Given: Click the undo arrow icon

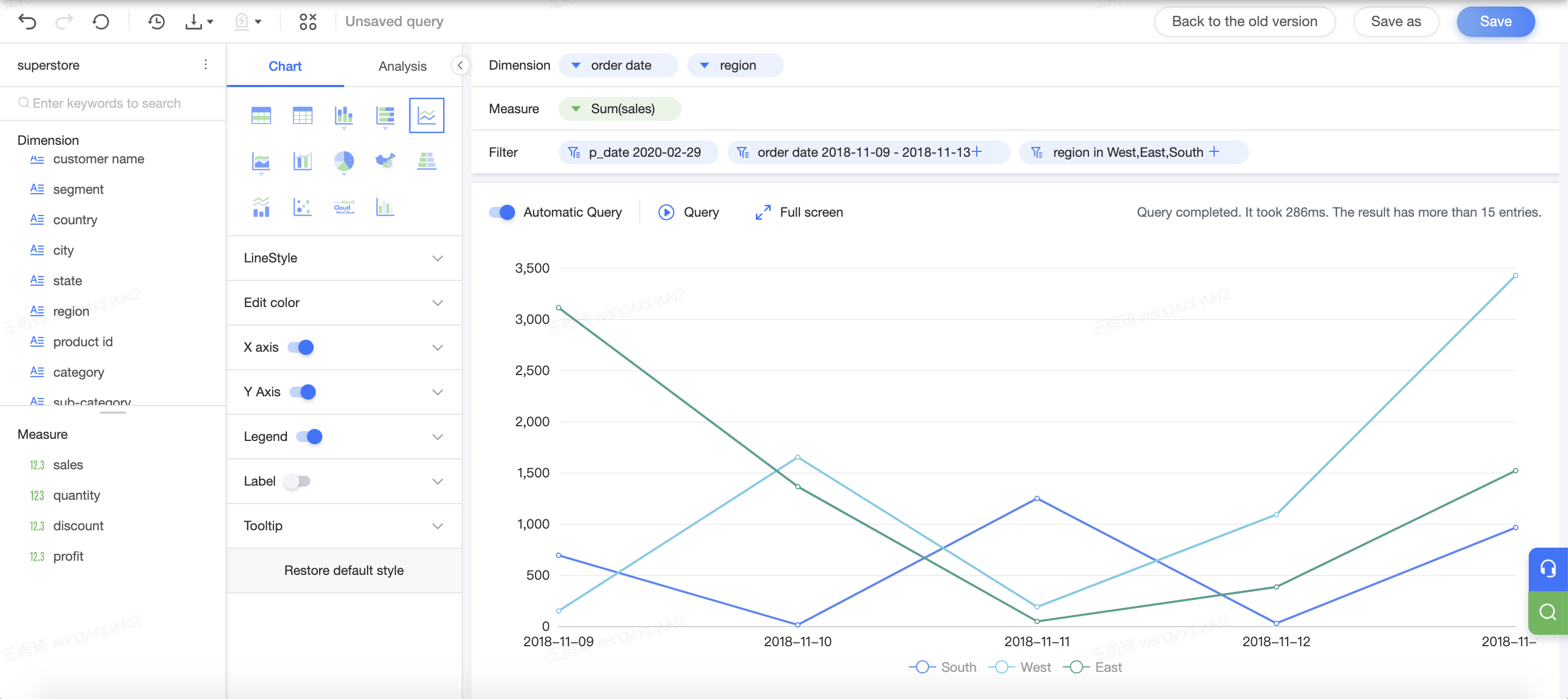Looking at the screenshot, I should pyautogui.click(x=27, y=22).
